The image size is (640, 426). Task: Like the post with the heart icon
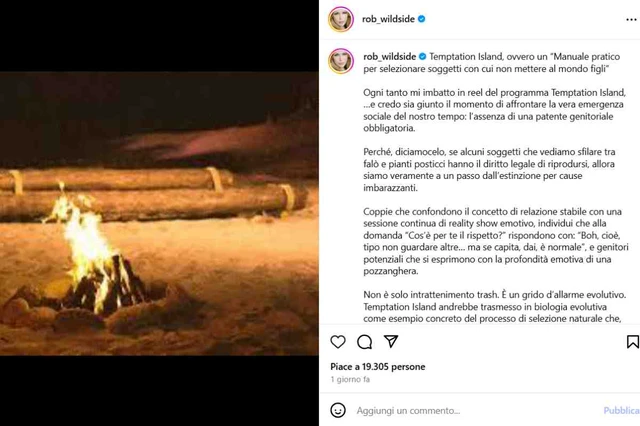pos(338,342)
